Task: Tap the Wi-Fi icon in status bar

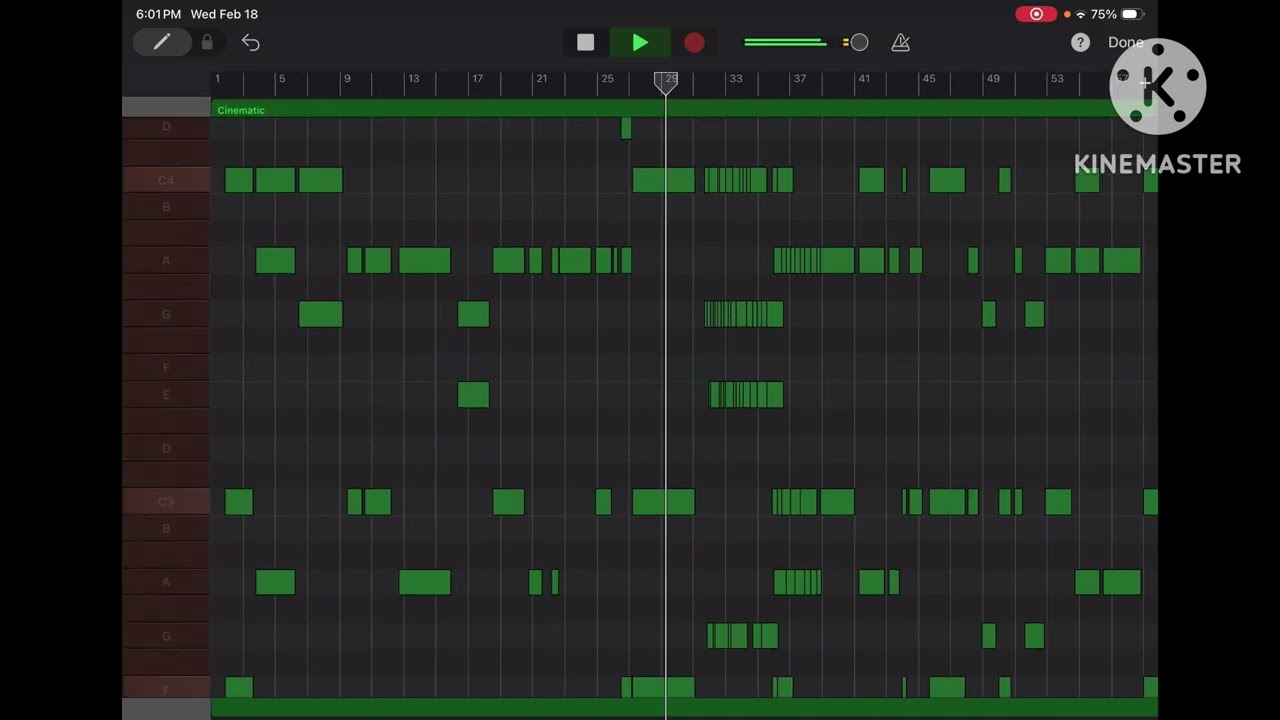Action: (x=1081, y=14)
